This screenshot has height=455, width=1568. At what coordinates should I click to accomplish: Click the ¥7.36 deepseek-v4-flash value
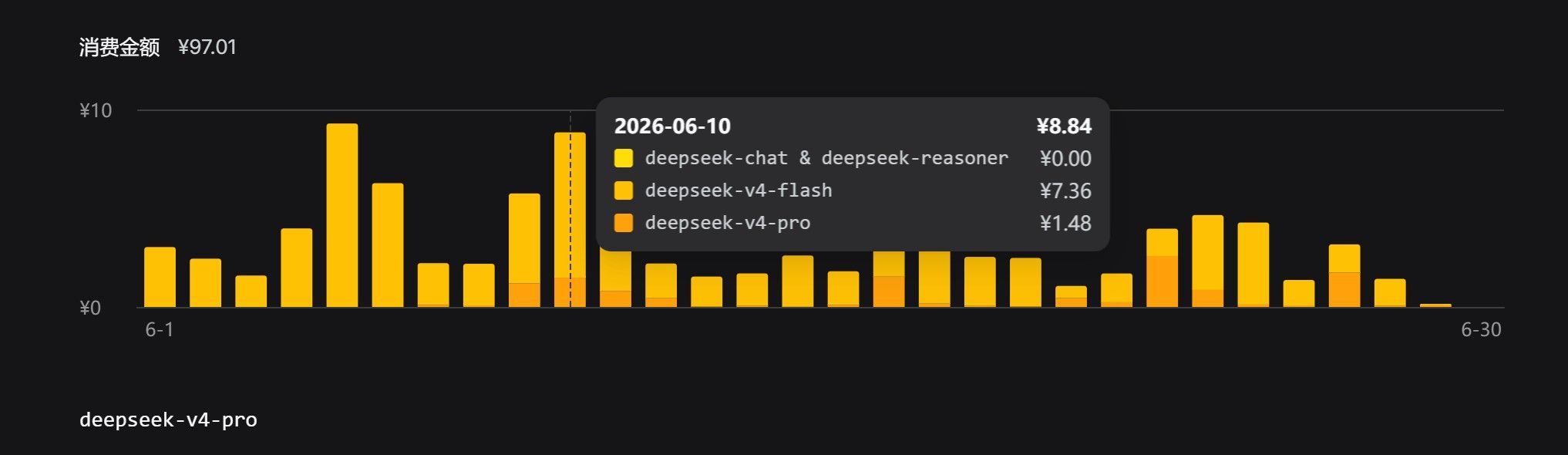pos(1065,190)
